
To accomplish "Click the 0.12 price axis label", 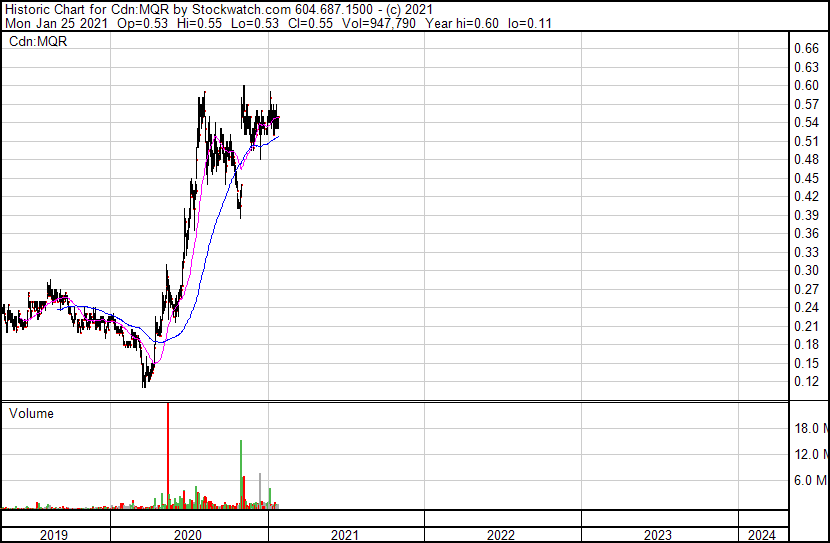I will coord(805,382).
